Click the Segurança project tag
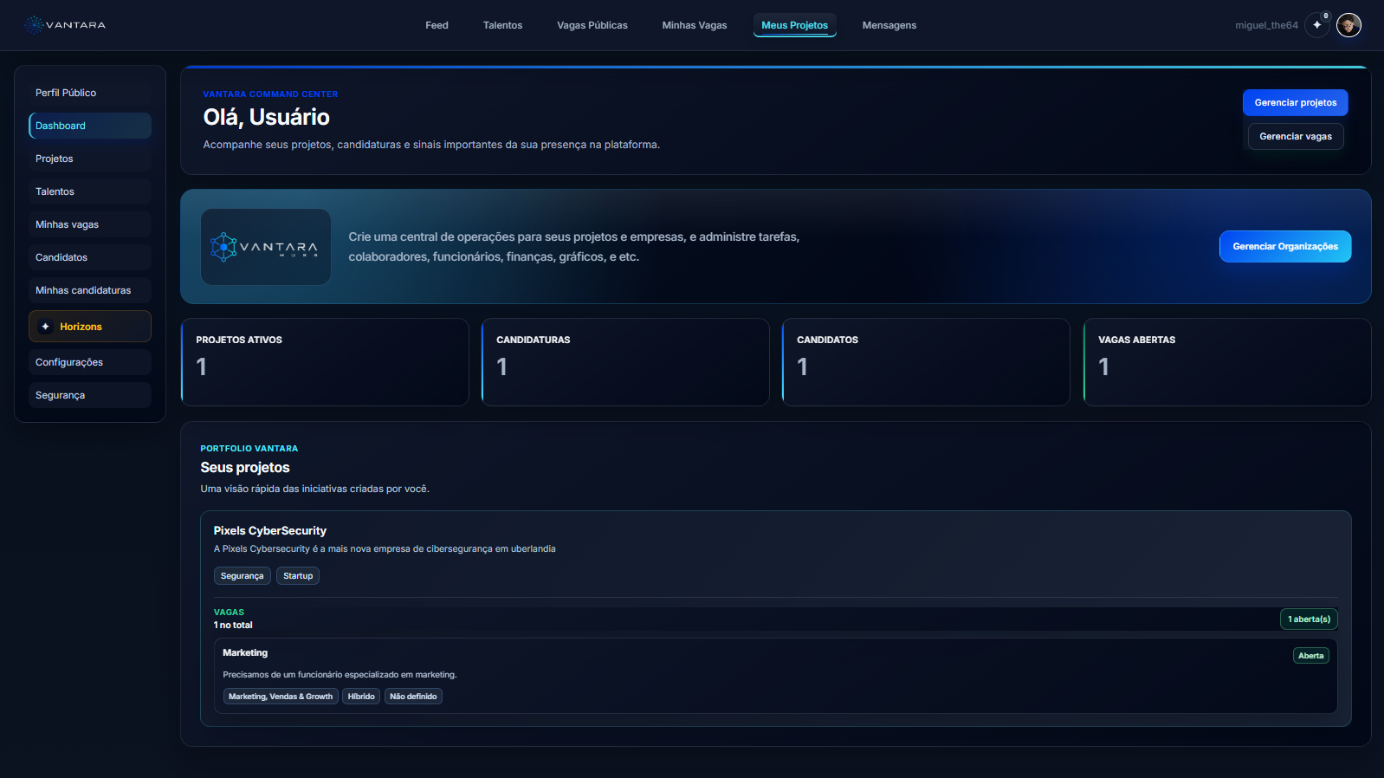The width and height of the screenshot is (1384, 778). pyautogui.click(x=242, y=576)
